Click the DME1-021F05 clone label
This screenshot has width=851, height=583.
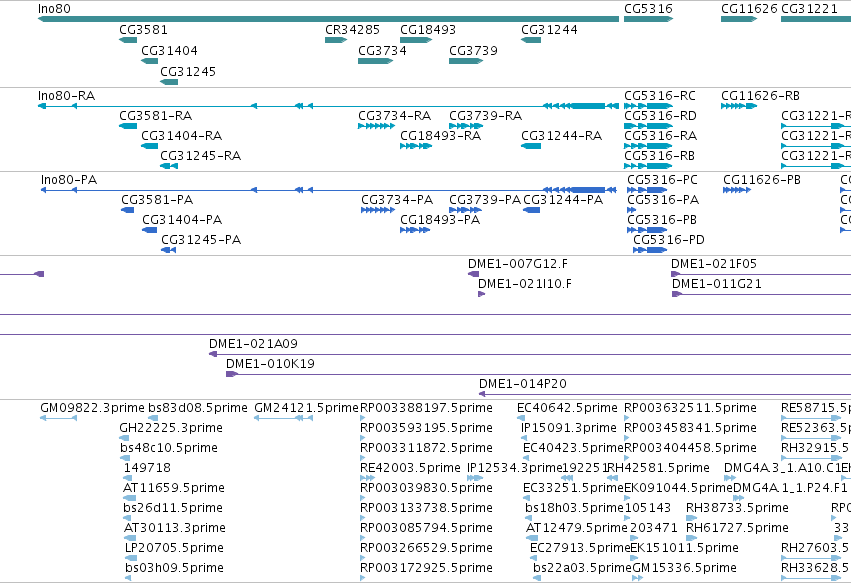click(x=714, y=264)
